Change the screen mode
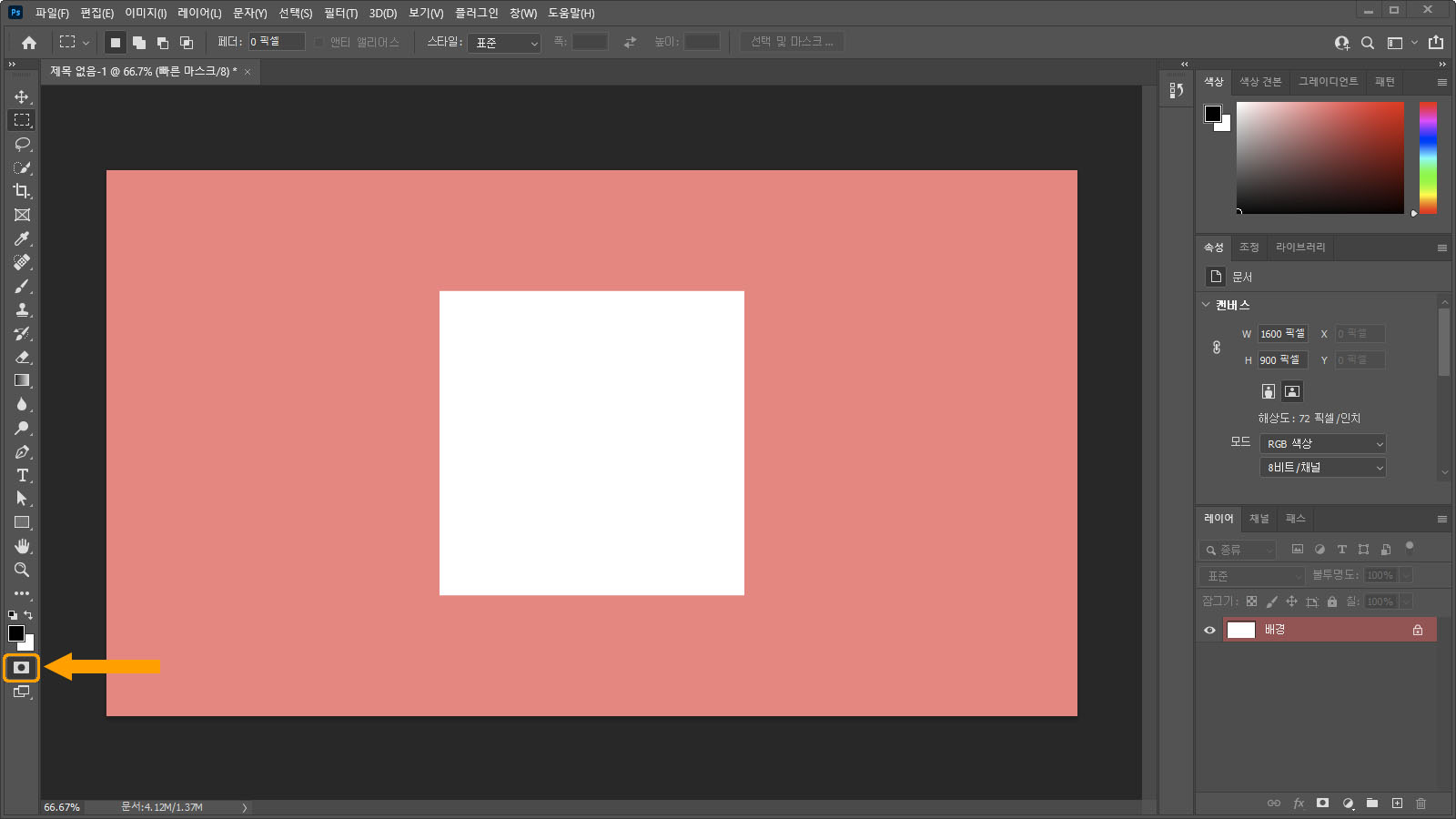 22,692
